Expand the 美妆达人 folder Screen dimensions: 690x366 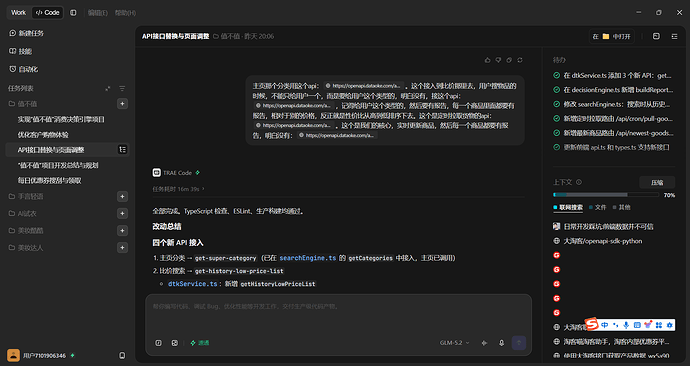tap(26, 248)
